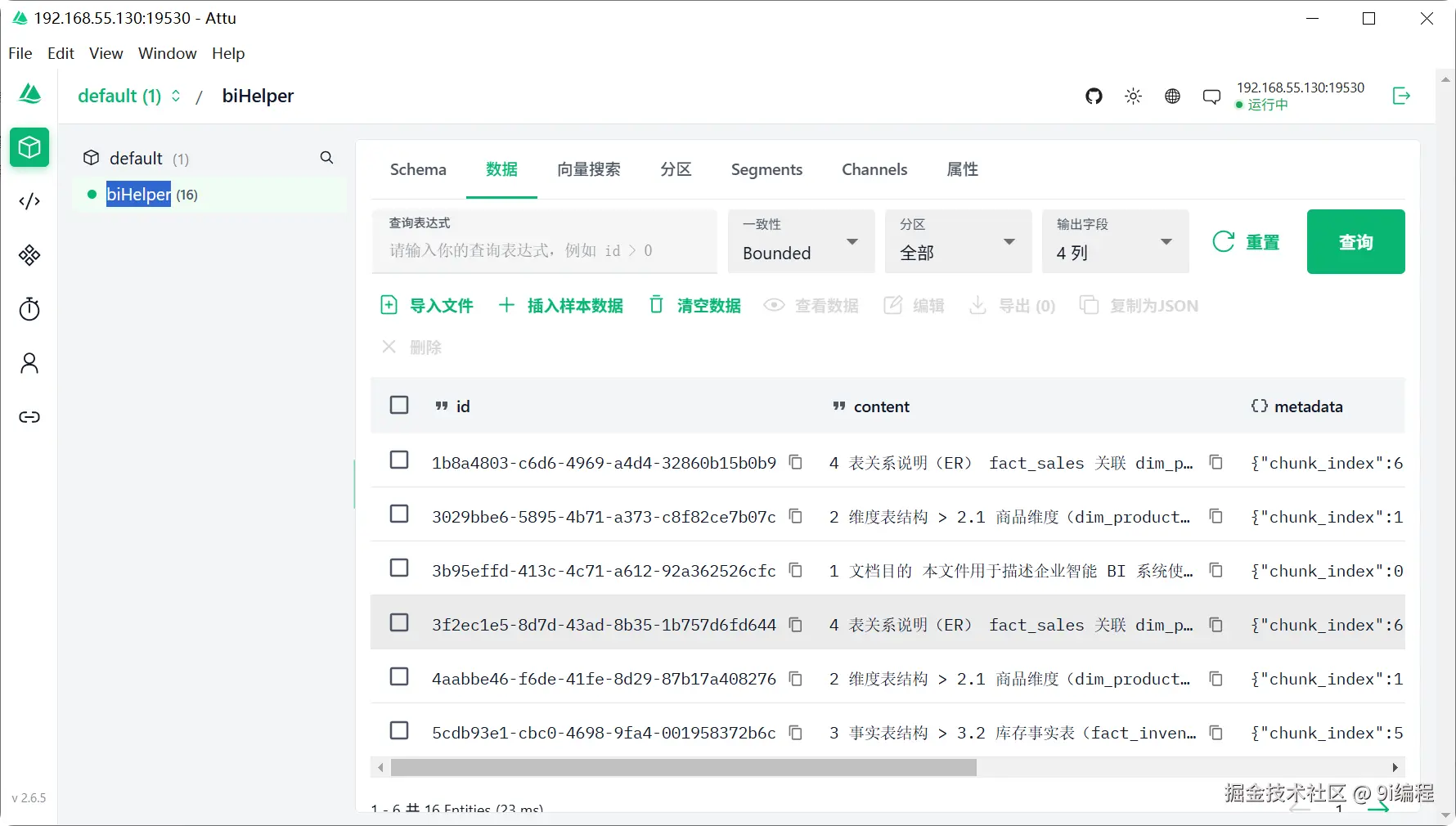1456x826 pixels.
Task: Copy id 5cdb93e1-cbc0-4698-9fa4-001958372b6c
Action: point(795,732)
